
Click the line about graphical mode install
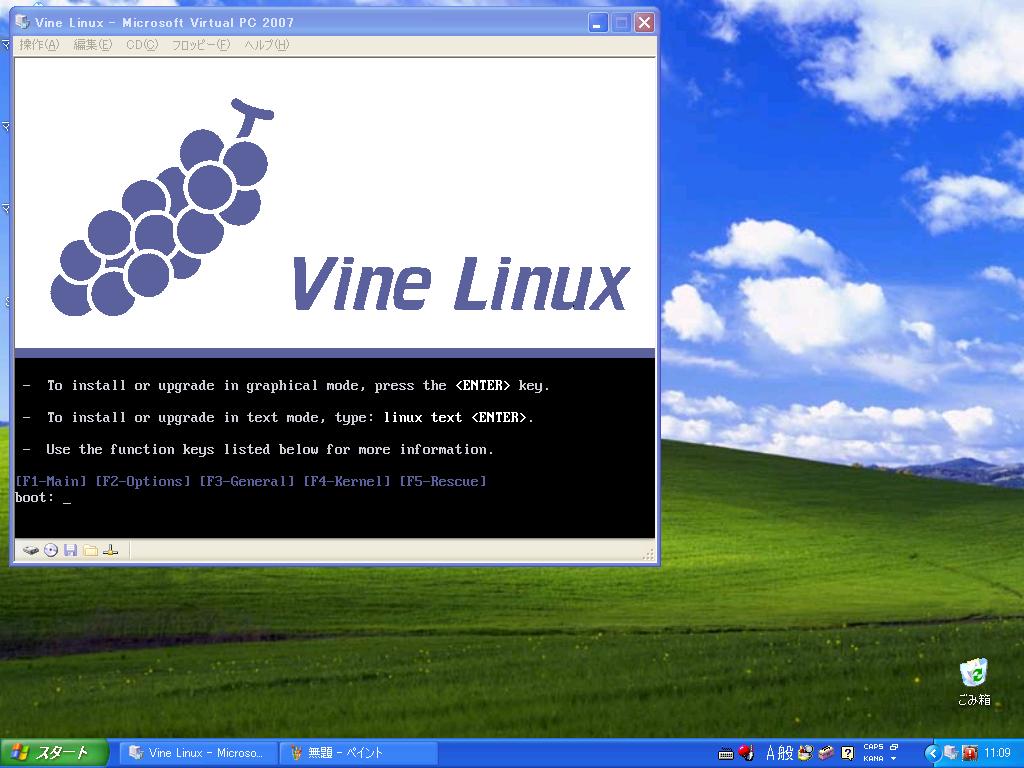click(x=287, y=386)
